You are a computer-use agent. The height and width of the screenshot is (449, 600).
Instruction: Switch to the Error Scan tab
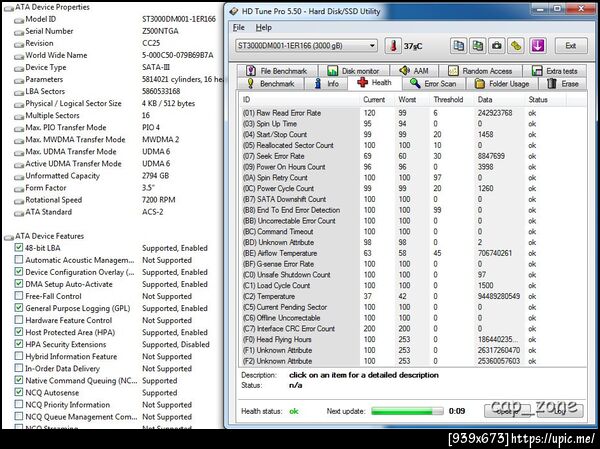[434, 83]
